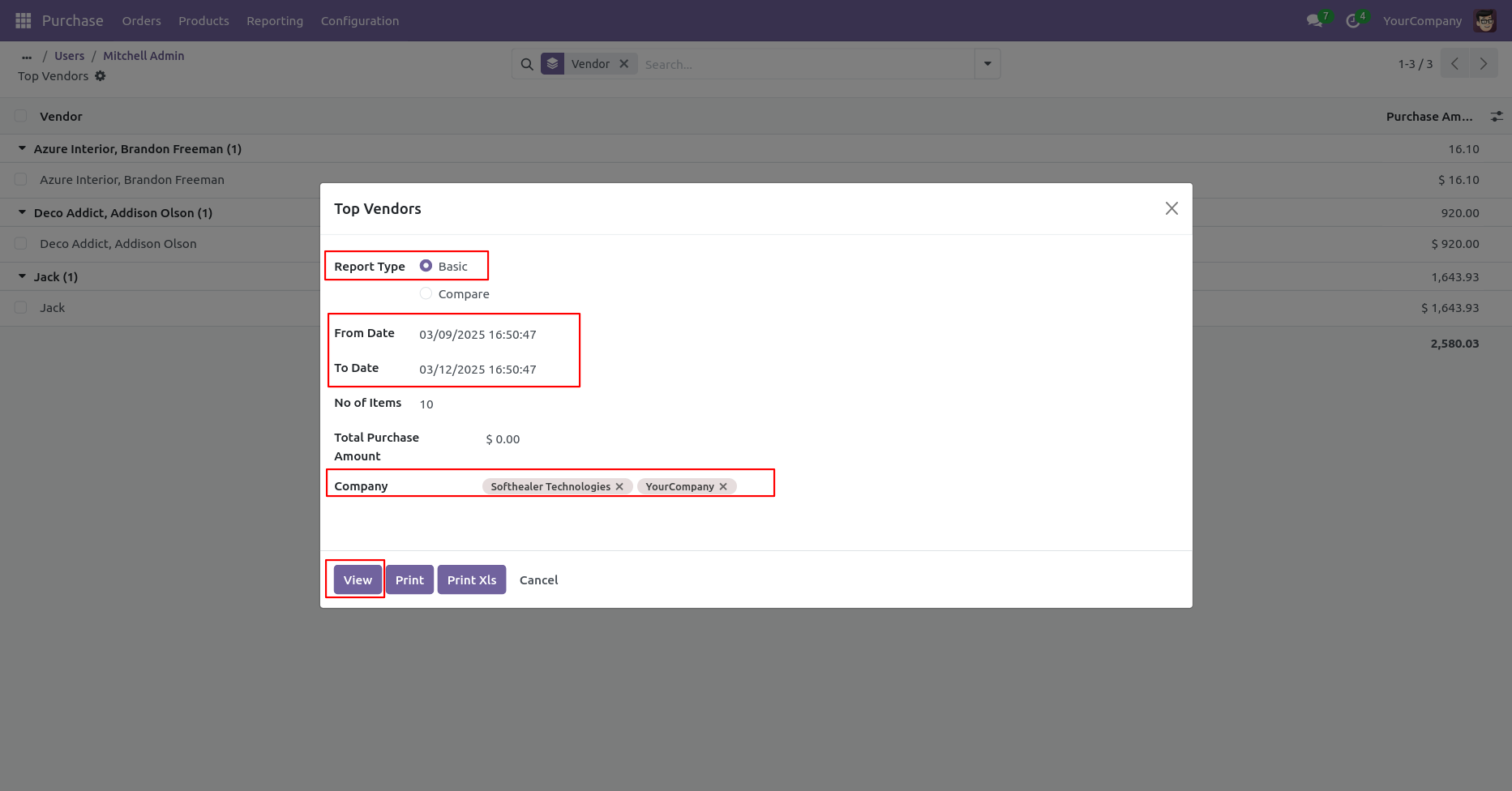Click the Print button

click(x=409, y=579)
